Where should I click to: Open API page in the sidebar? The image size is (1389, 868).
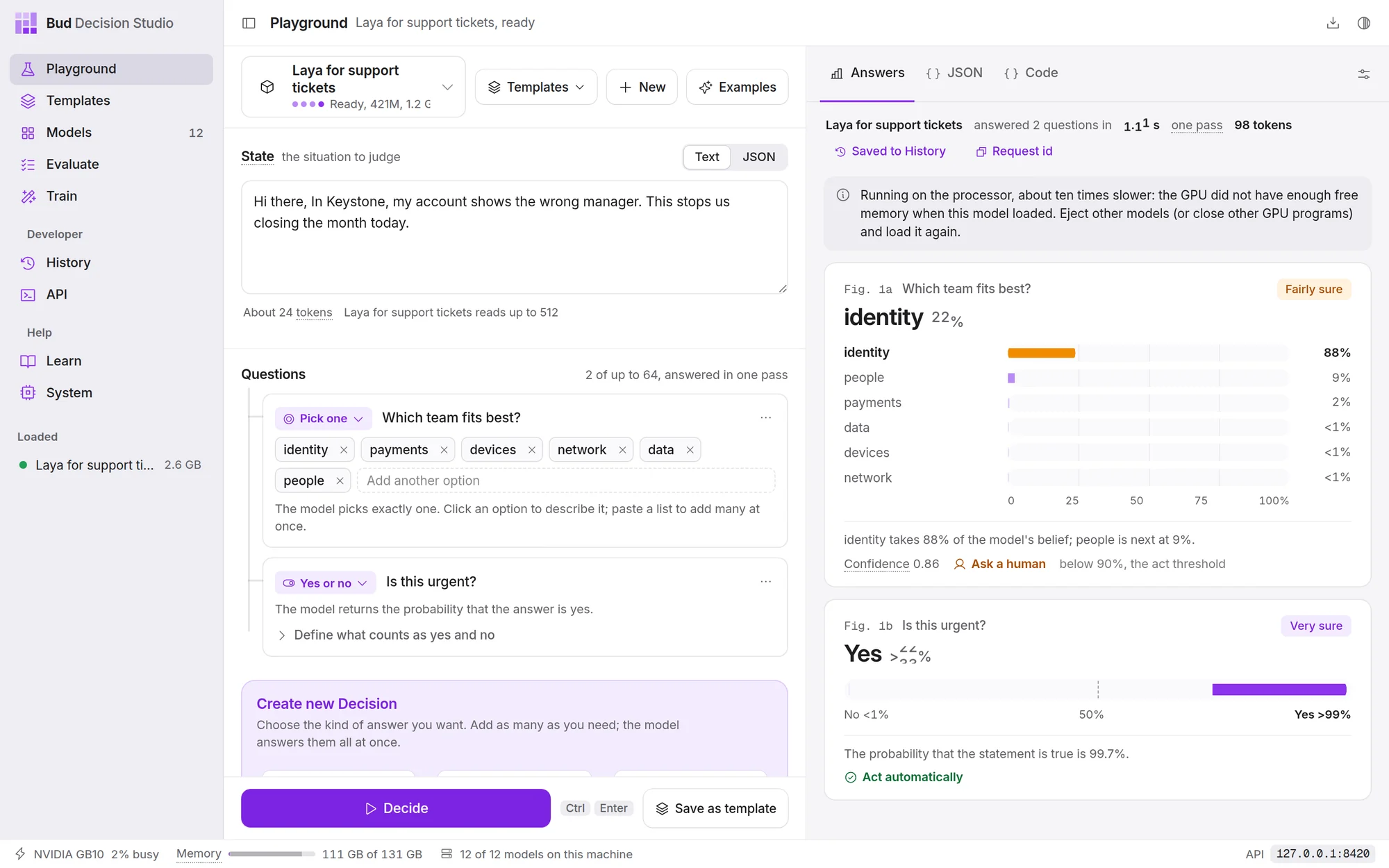[111, 295]
